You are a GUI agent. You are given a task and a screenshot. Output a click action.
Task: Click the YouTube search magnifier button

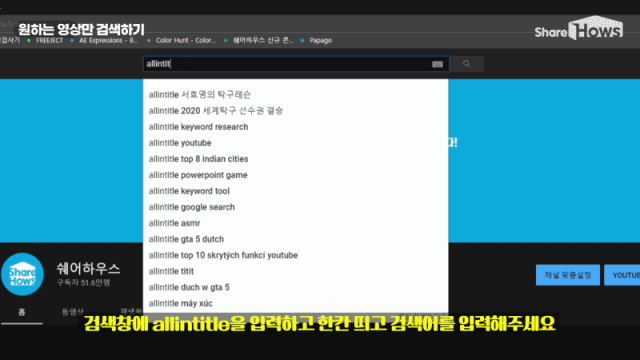coord(467,64)
